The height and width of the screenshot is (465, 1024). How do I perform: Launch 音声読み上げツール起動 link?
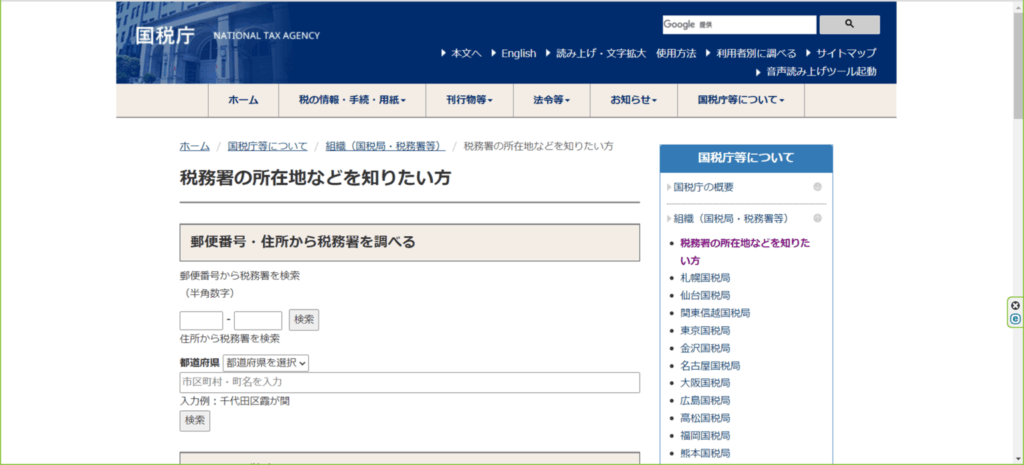(x=822, y=72)
